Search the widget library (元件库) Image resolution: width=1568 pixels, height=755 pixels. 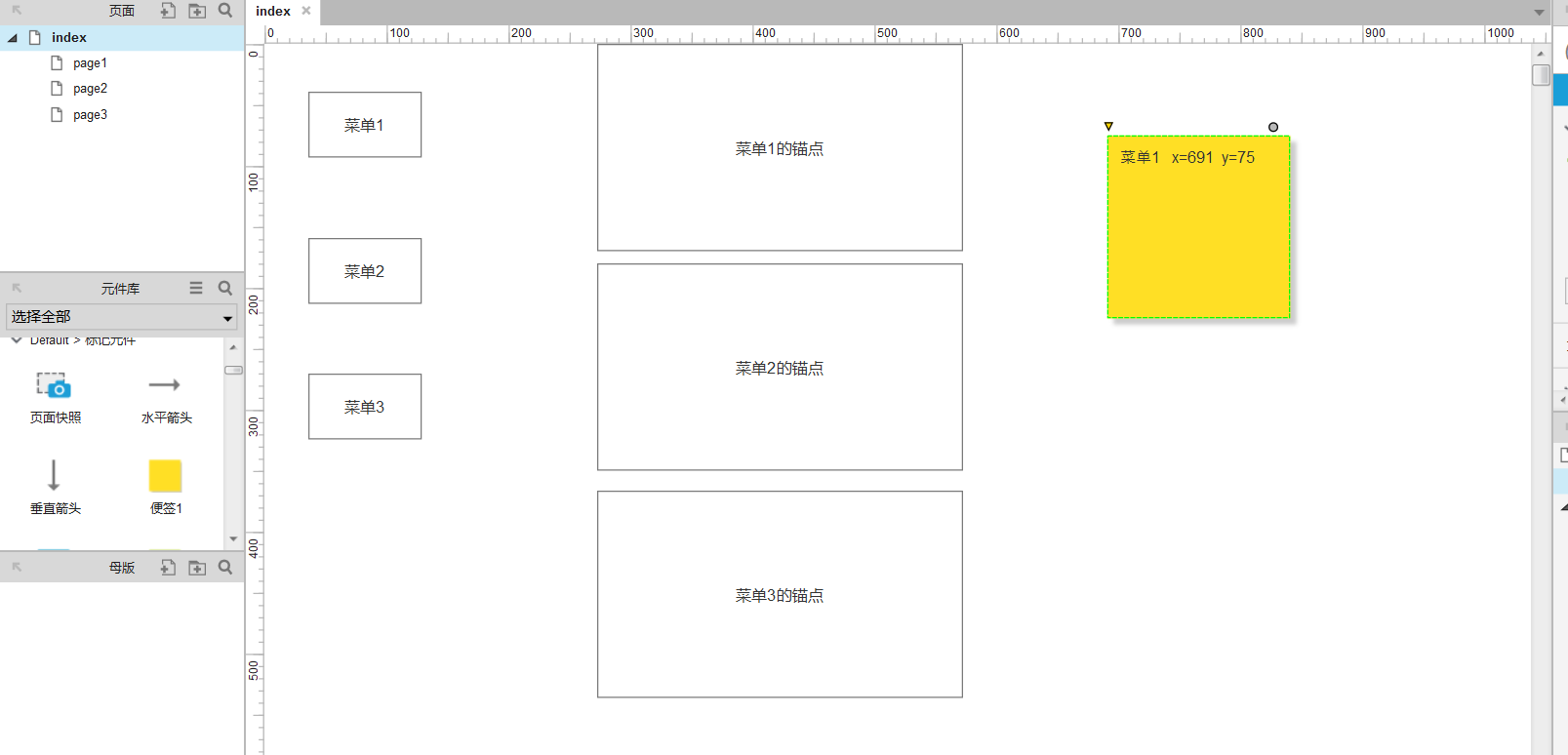point(225,288)
